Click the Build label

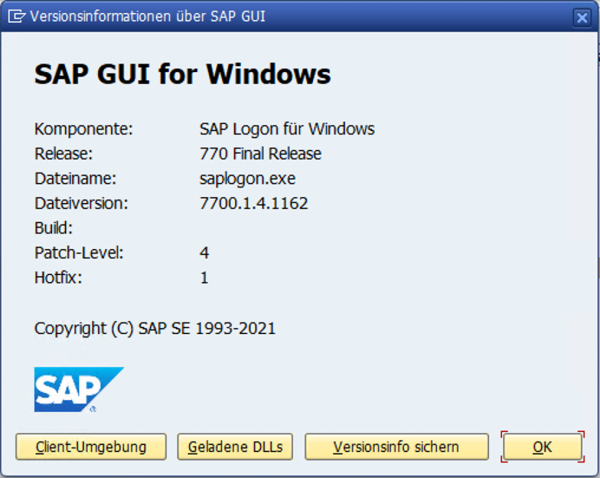coord(54,228)
